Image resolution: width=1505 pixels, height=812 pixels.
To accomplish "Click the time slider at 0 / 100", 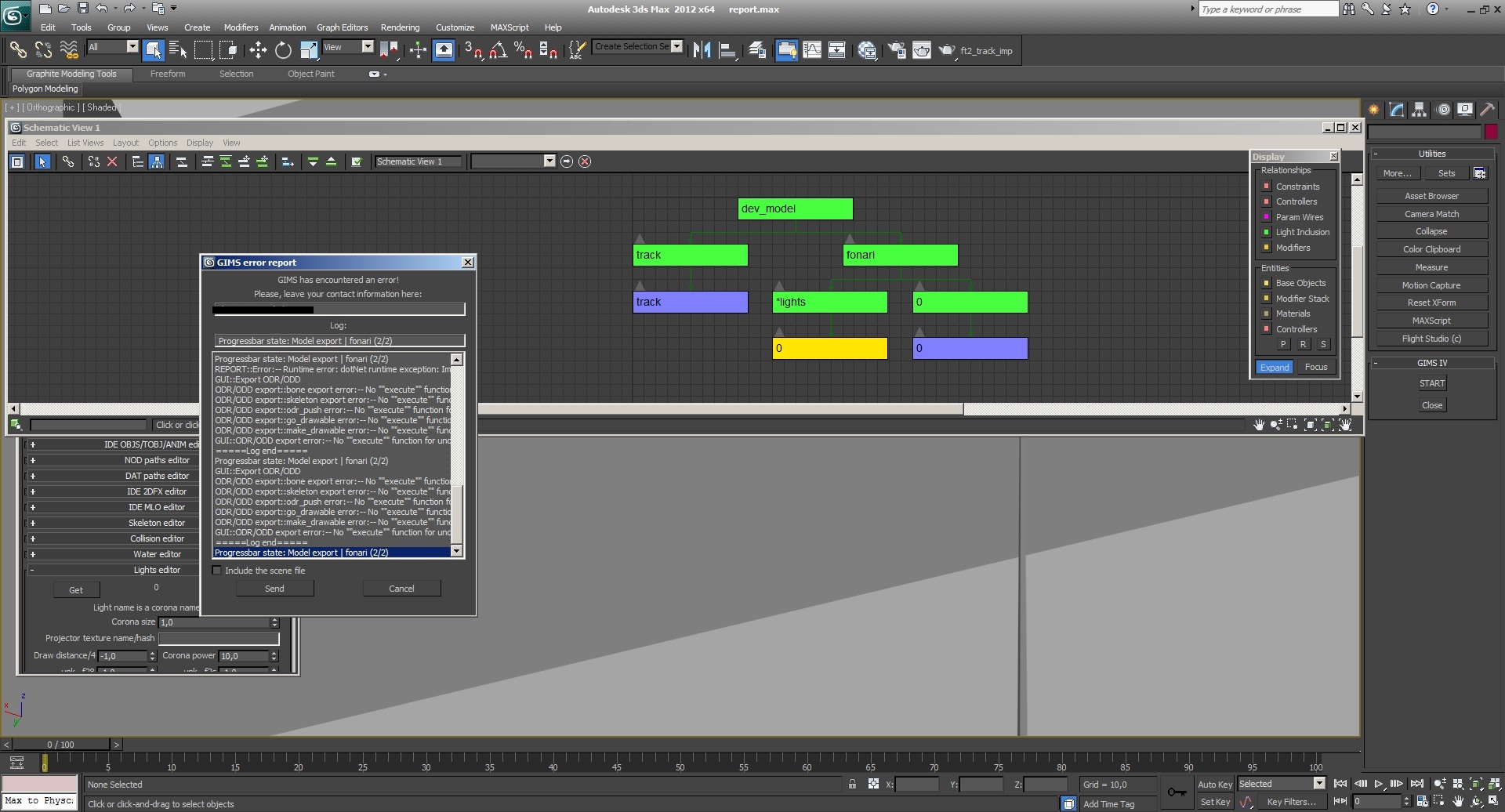I will (60, 745).
